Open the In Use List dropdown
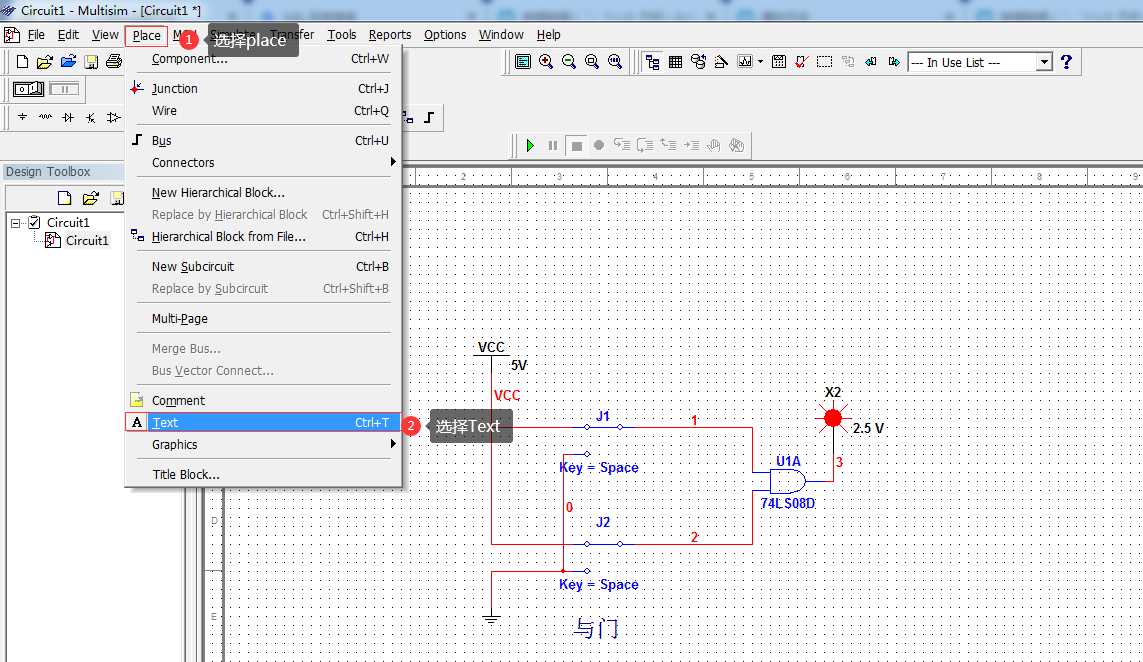The image size is (1143, 662). tap(1045, 62)
